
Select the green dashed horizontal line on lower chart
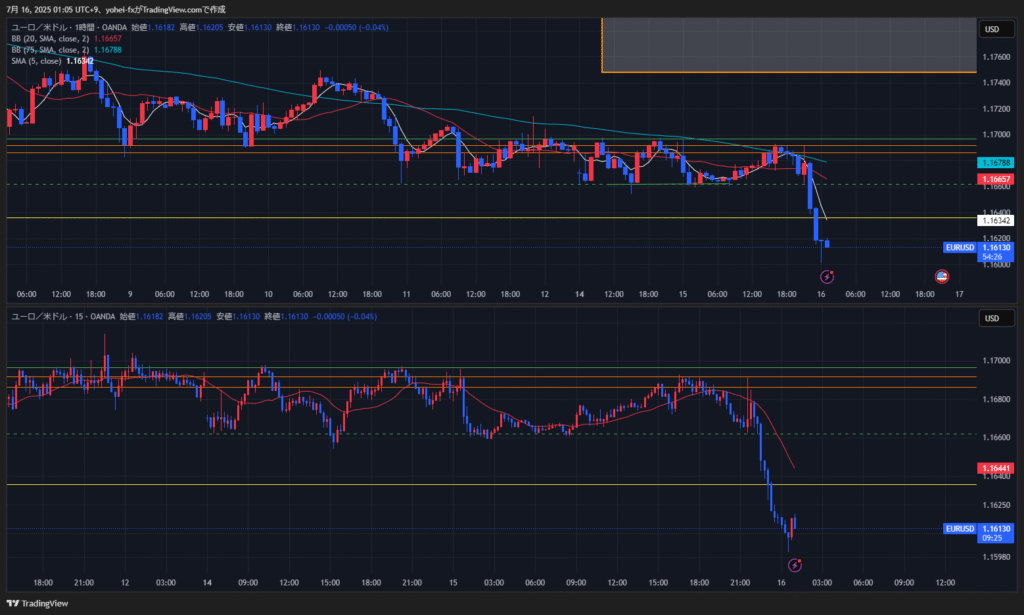click(x=400, y=434)
